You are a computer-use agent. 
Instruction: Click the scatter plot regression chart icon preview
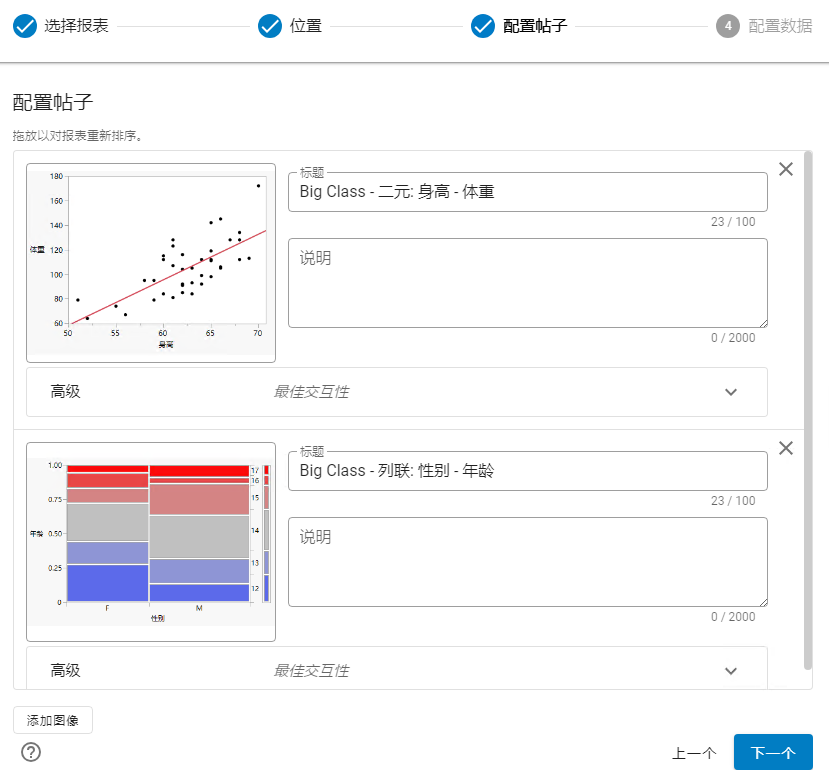pyautogui.click(x=150, y=262)
